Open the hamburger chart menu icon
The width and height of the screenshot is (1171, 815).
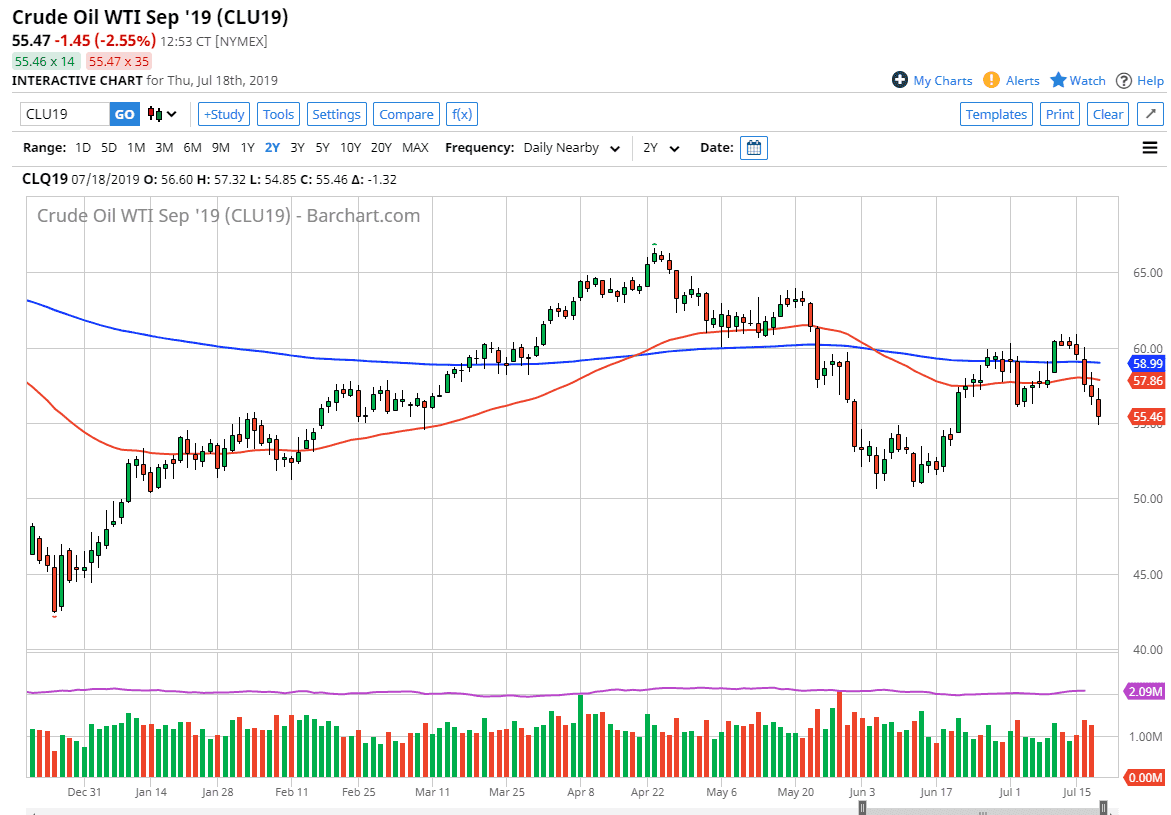tap(1150, 147)
